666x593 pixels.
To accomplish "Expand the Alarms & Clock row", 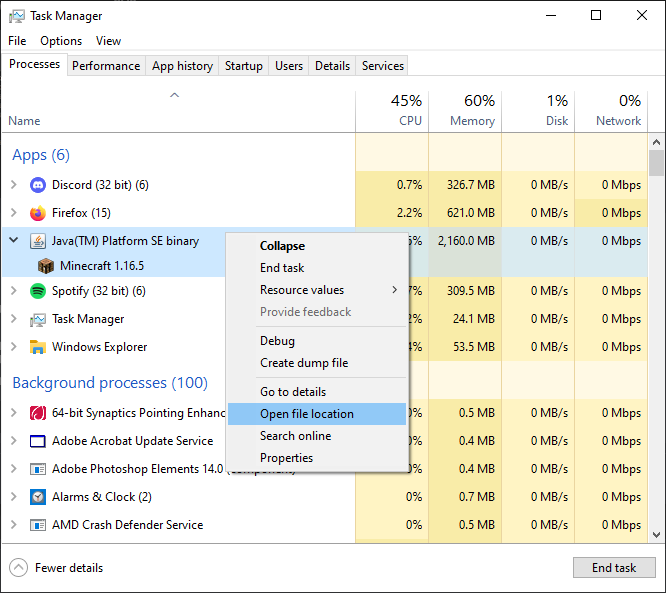I will (x=14, y=497).
